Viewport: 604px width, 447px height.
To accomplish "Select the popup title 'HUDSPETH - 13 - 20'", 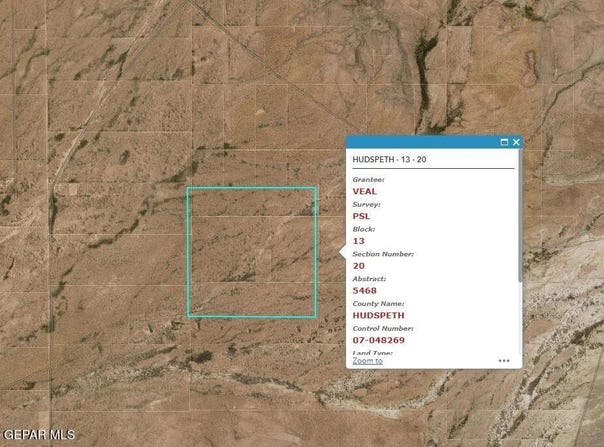I will coord(389,160).
